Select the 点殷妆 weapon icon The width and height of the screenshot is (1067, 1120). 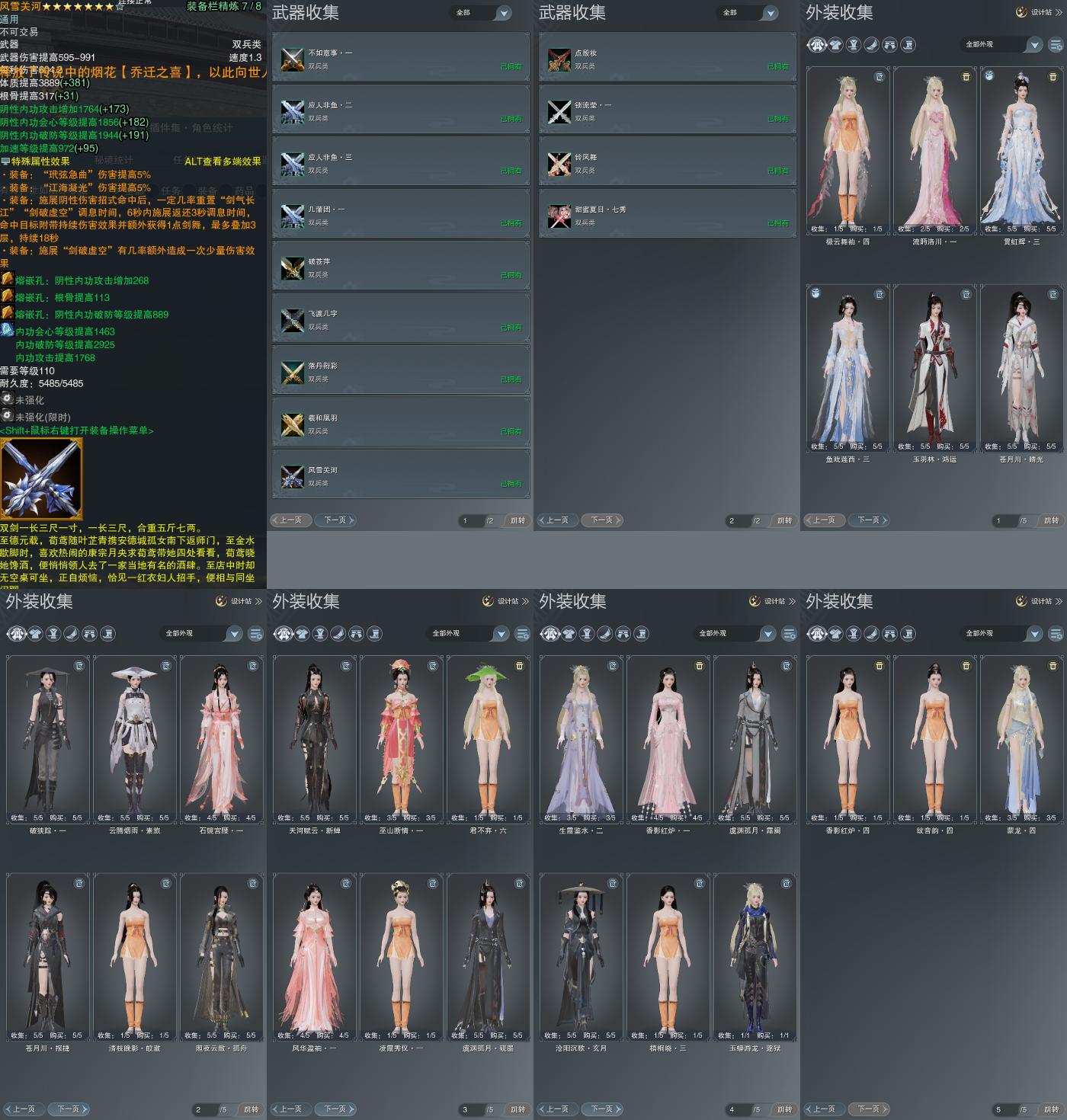(x=559, y=59)
